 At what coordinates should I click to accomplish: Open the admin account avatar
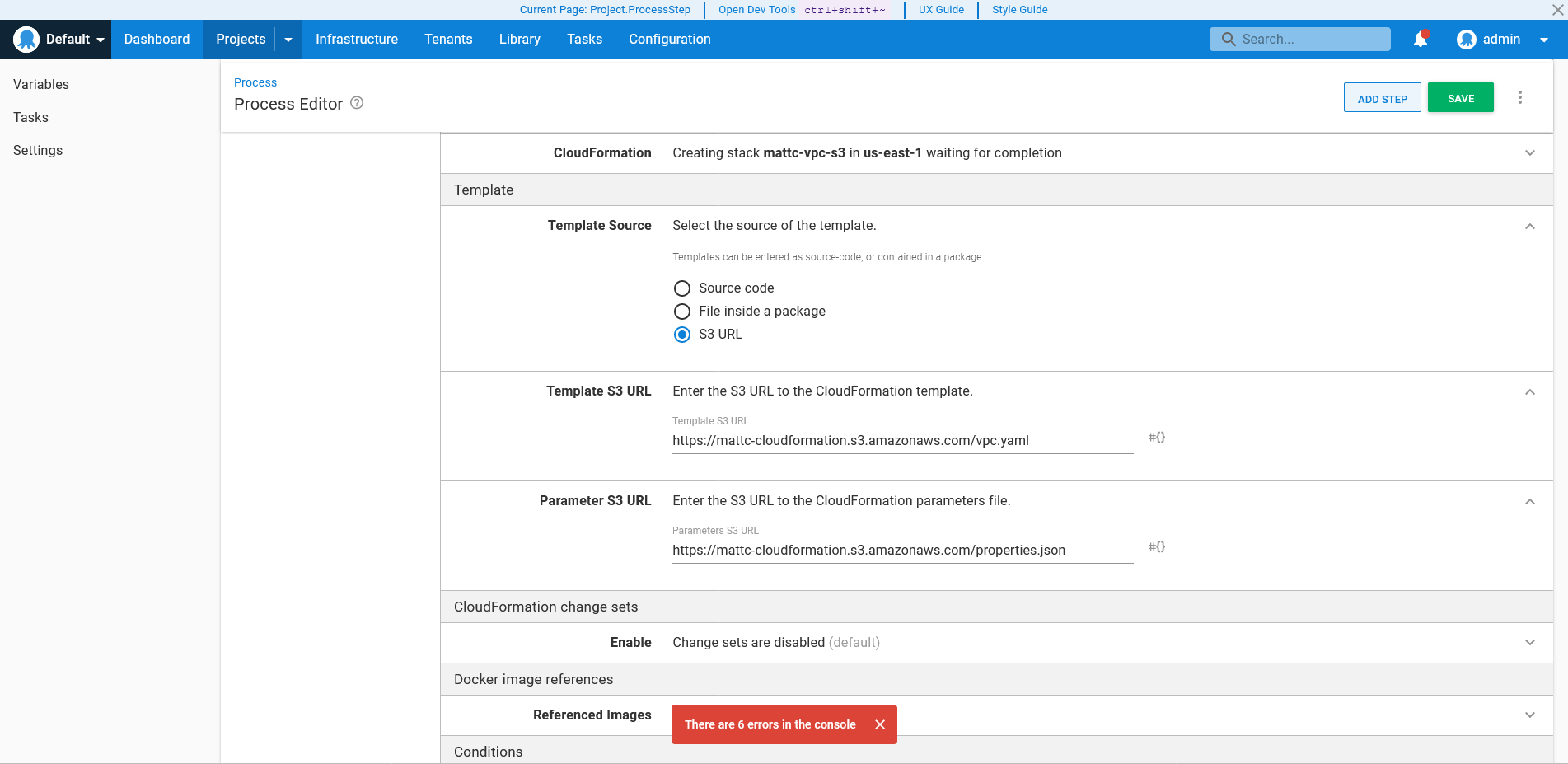coord(1467,39)
